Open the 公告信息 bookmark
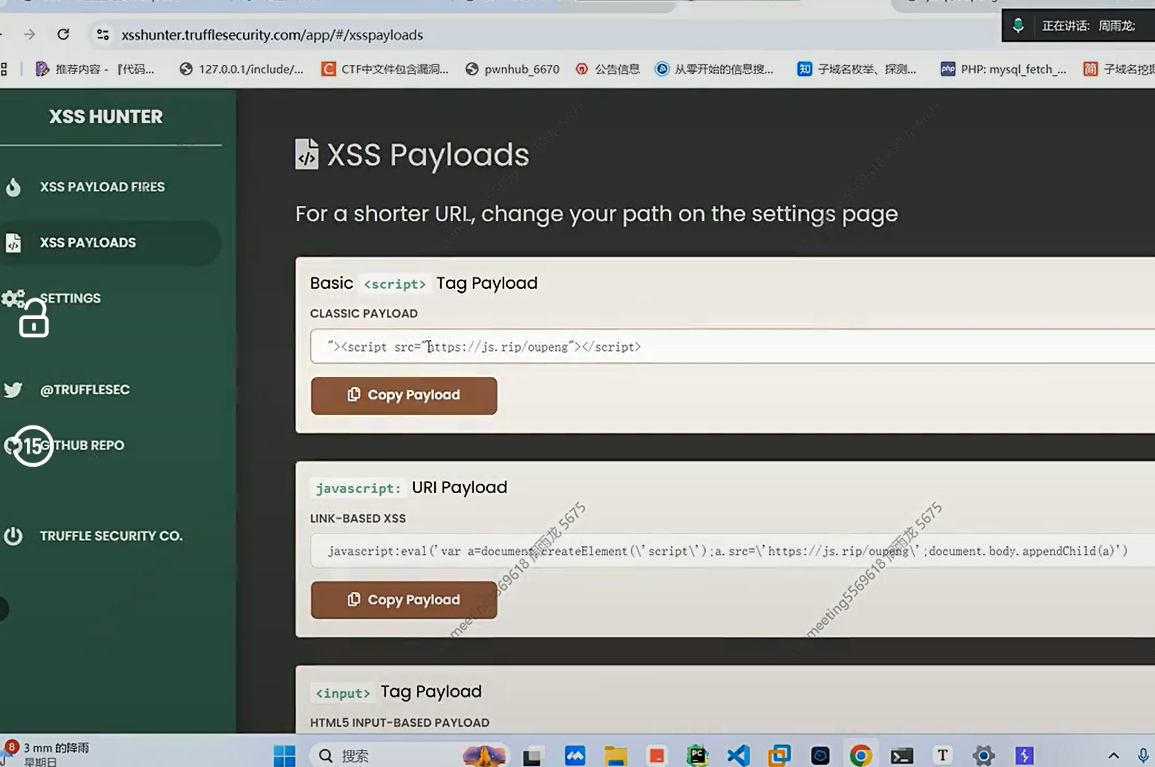 click(608, 69)
